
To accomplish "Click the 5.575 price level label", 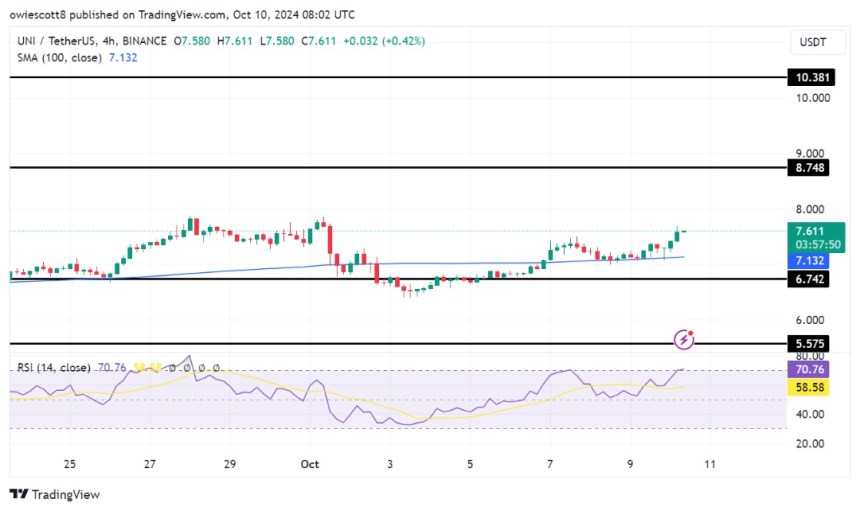I will (x=809, y=344).
